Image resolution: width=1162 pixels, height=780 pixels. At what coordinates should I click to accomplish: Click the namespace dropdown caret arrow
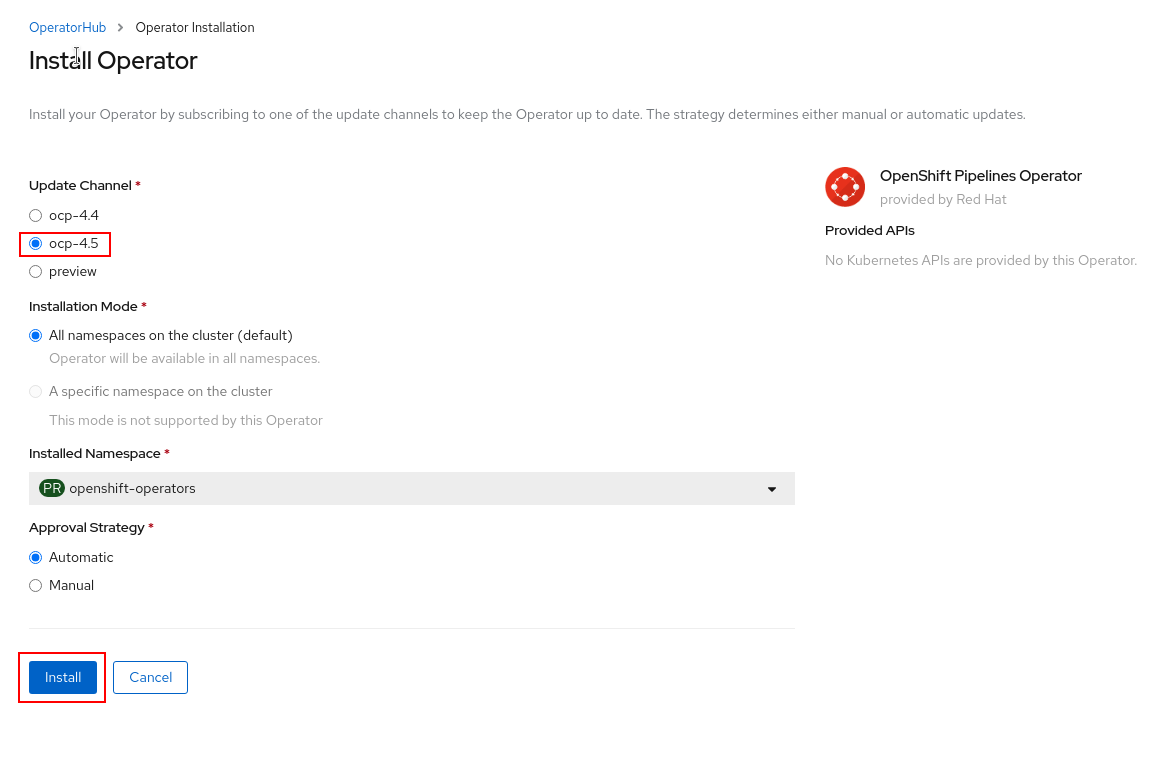771,489
